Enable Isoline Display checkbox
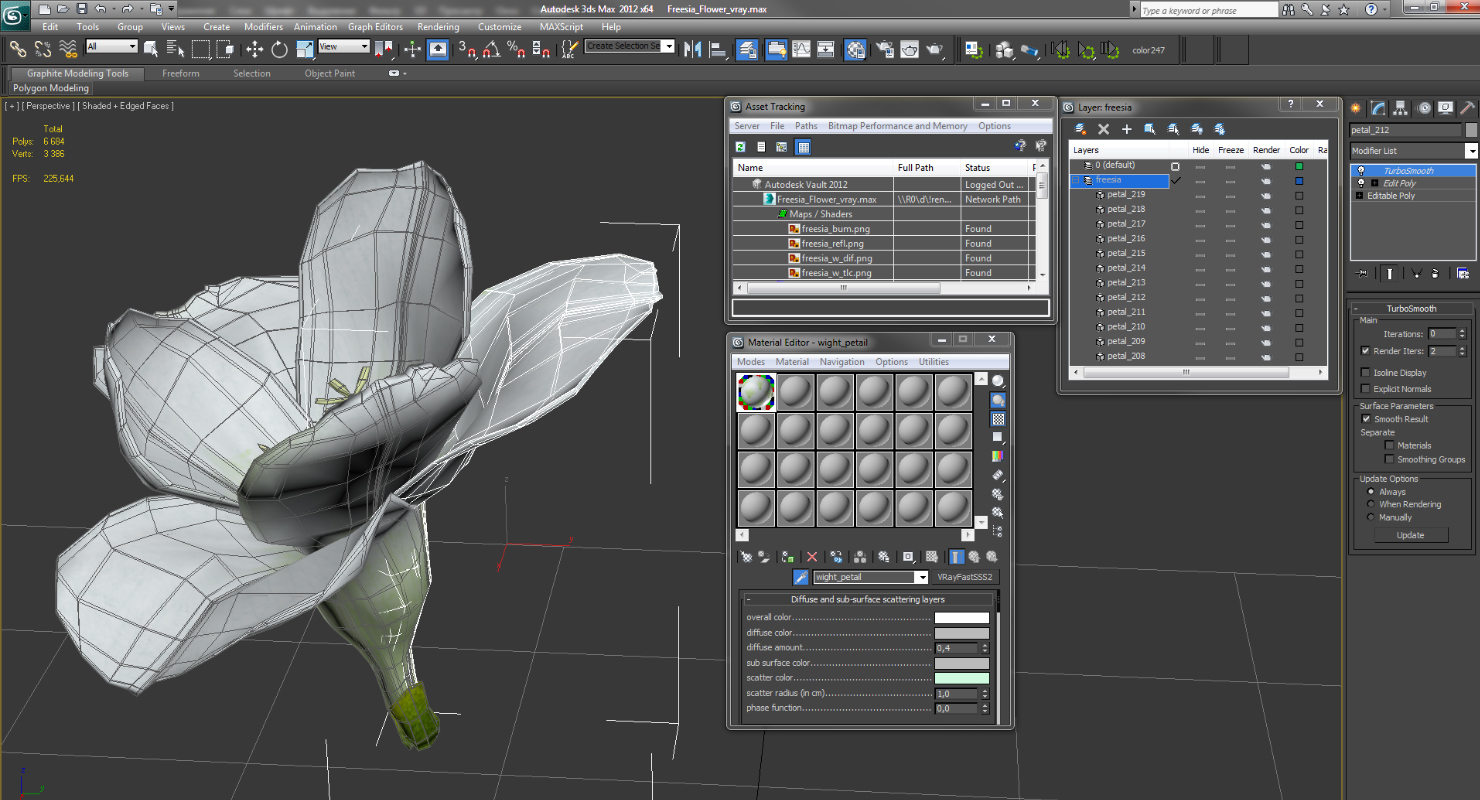 1366,373
